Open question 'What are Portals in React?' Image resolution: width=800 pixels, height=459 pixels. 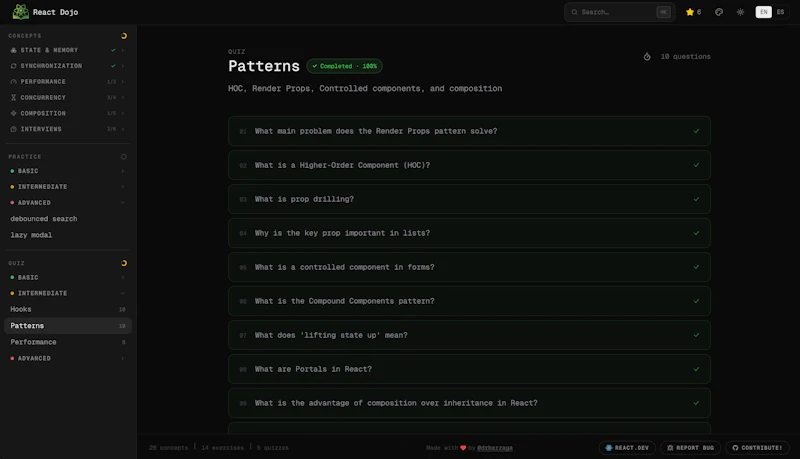[469, 369]
